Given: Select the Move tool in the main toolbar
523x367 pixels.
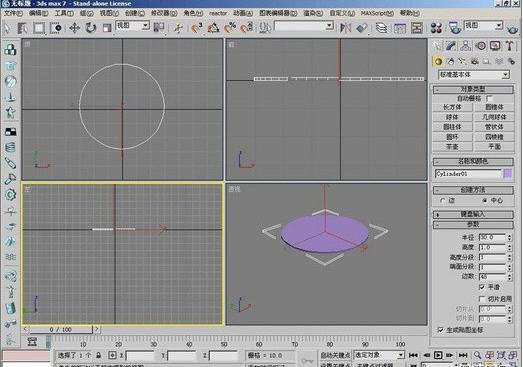Looking at the screenshot, I should [x=74, y=28].
